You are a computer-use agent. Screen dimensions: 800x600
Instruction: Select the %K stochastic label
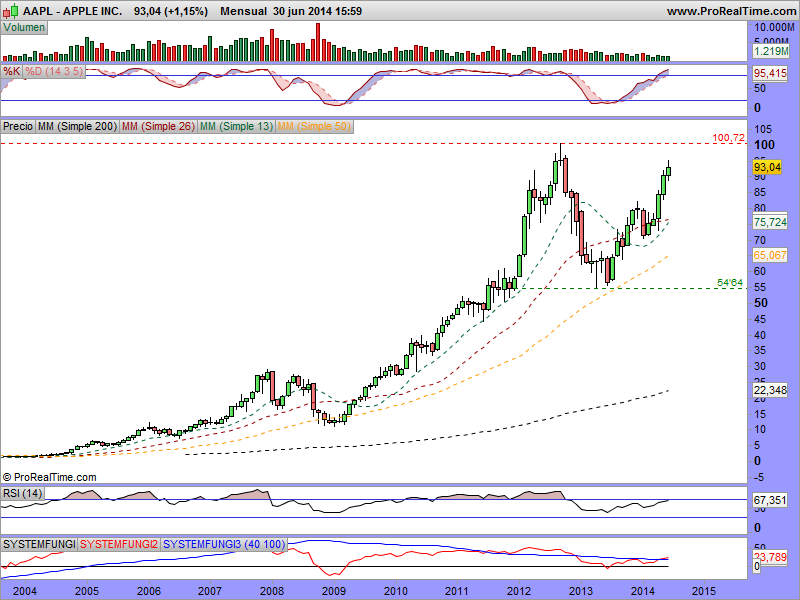coord(12,71)
